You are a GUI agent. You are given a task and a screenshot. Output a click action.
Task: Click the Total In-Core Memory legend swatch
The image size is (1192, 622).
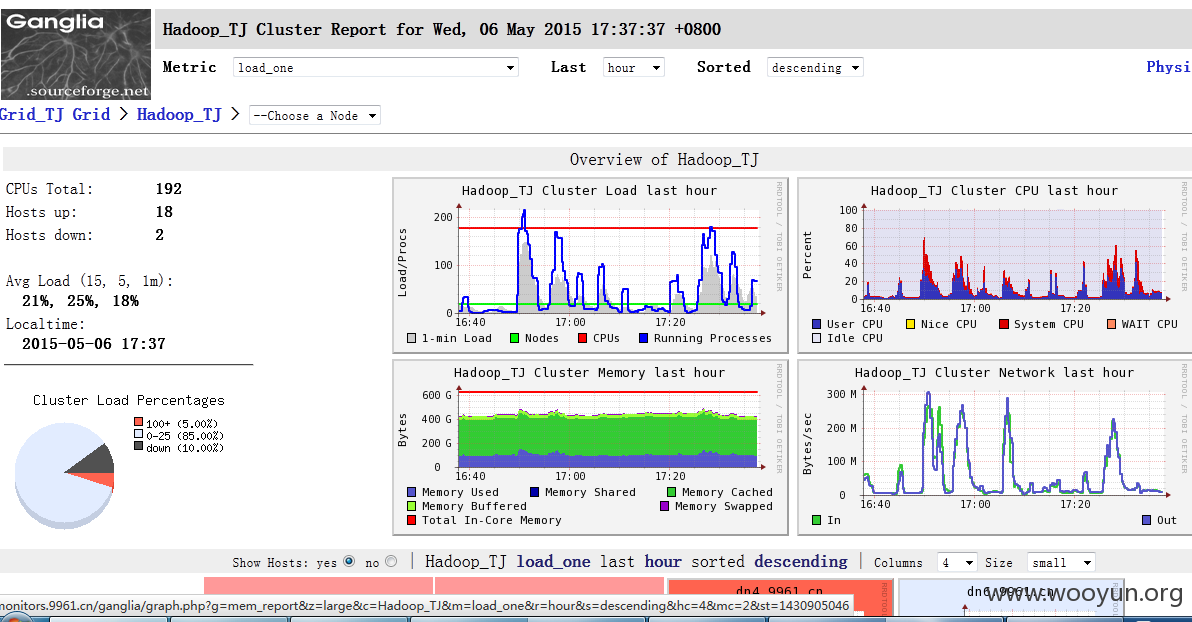[411, 520]
